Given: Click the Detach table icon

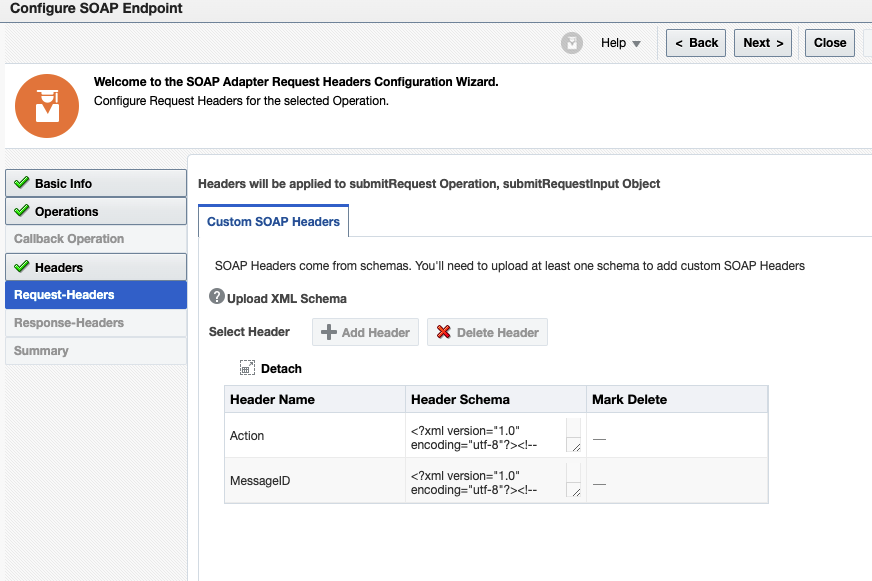Looking at the screenshot, I should point(247,368).
